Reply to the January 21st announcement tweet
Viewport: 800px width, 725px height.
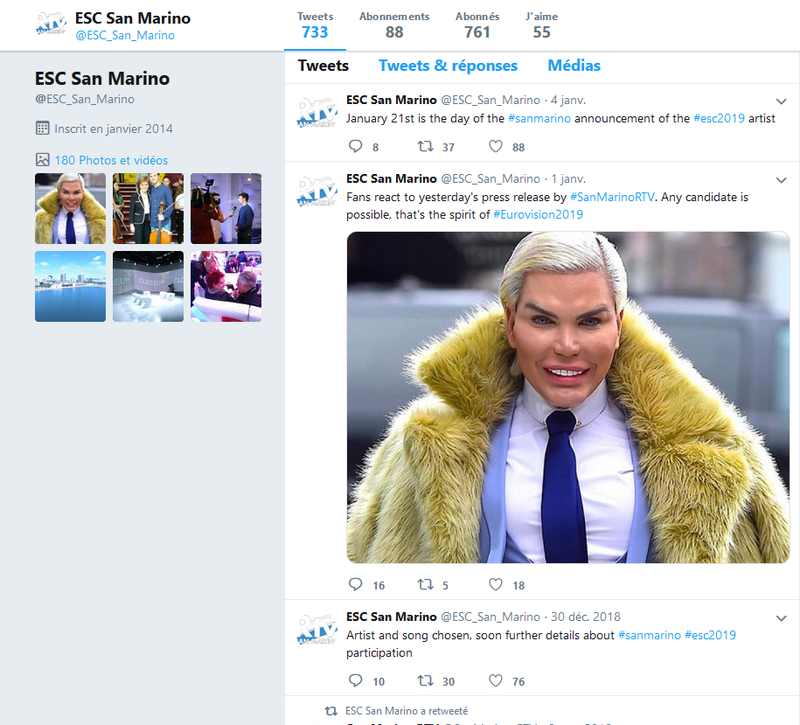coord(356,147)
